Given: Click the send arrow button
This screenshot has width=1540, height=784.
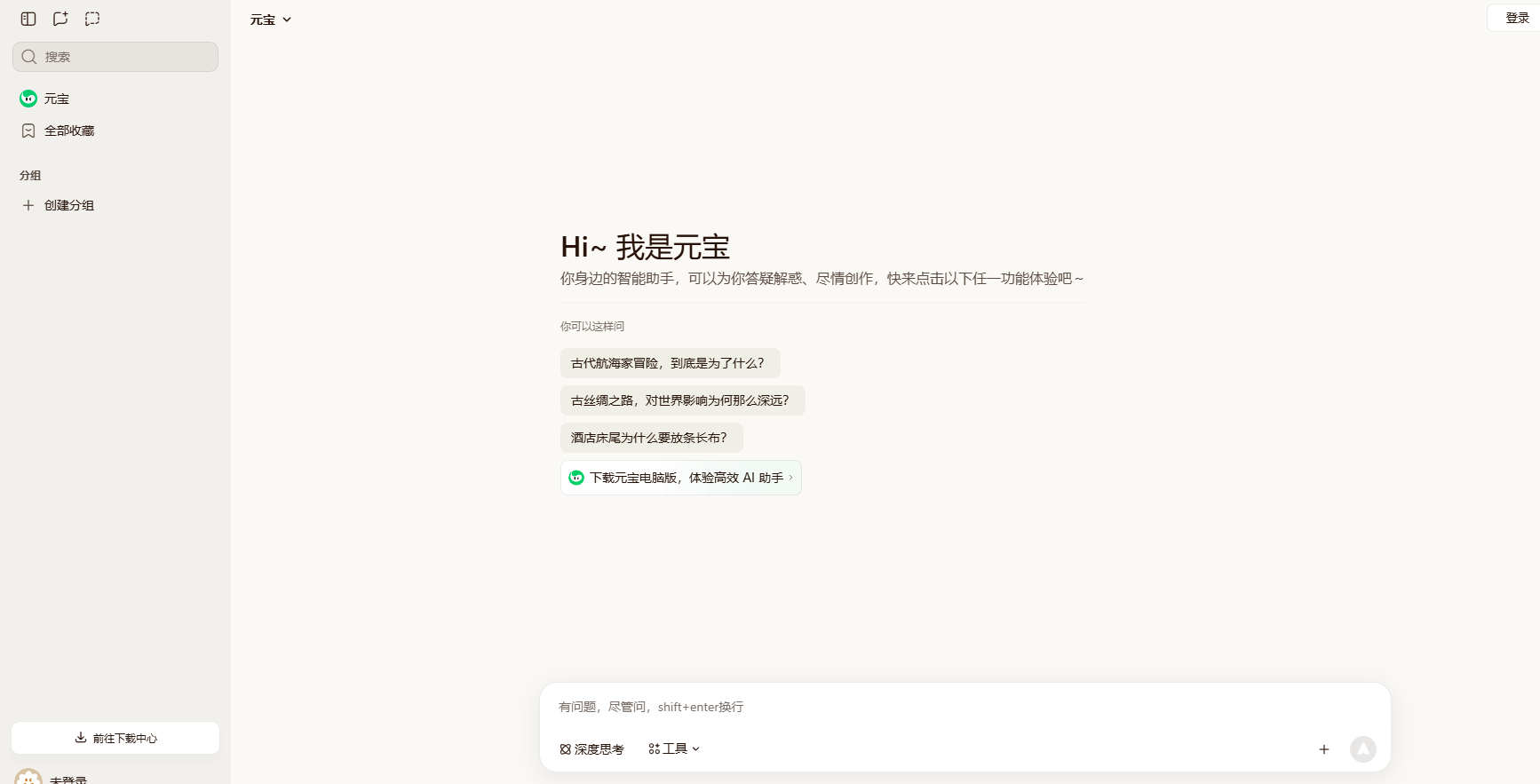Looking at the screenshot, I should 1363,749.
